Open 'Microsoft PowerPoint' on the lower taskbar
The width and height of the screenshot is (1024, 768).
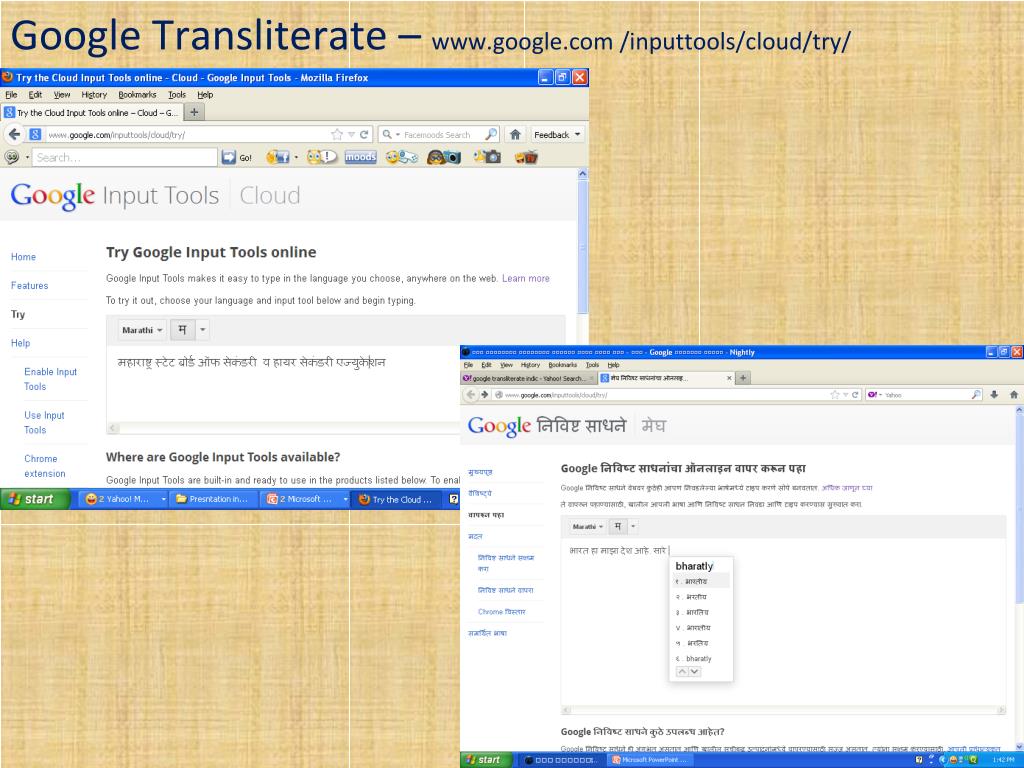[650, 760]
